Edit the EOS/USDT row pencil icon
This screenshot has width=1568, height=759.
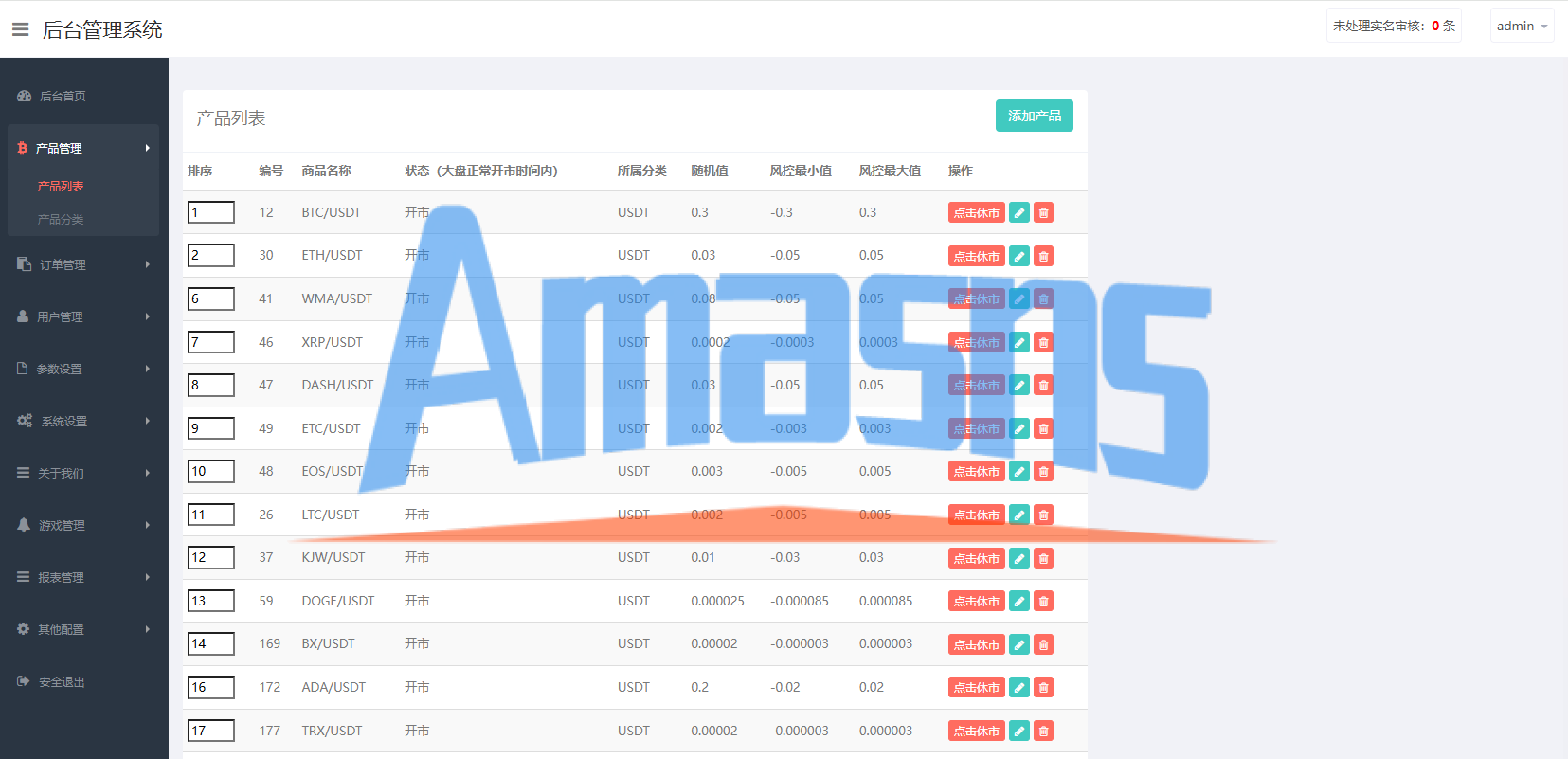(x=1019, y=472)
